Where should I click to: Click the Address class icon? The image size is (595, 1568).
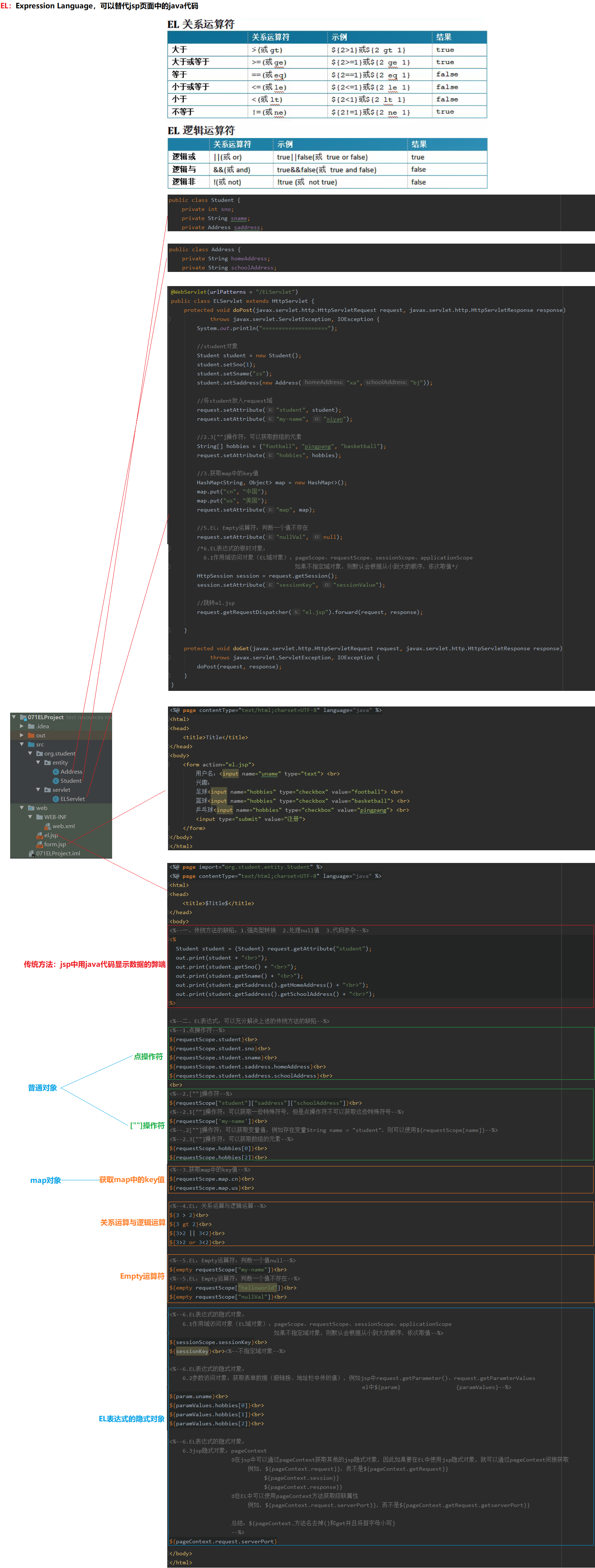pyautogui.click(x=56, y=772)
